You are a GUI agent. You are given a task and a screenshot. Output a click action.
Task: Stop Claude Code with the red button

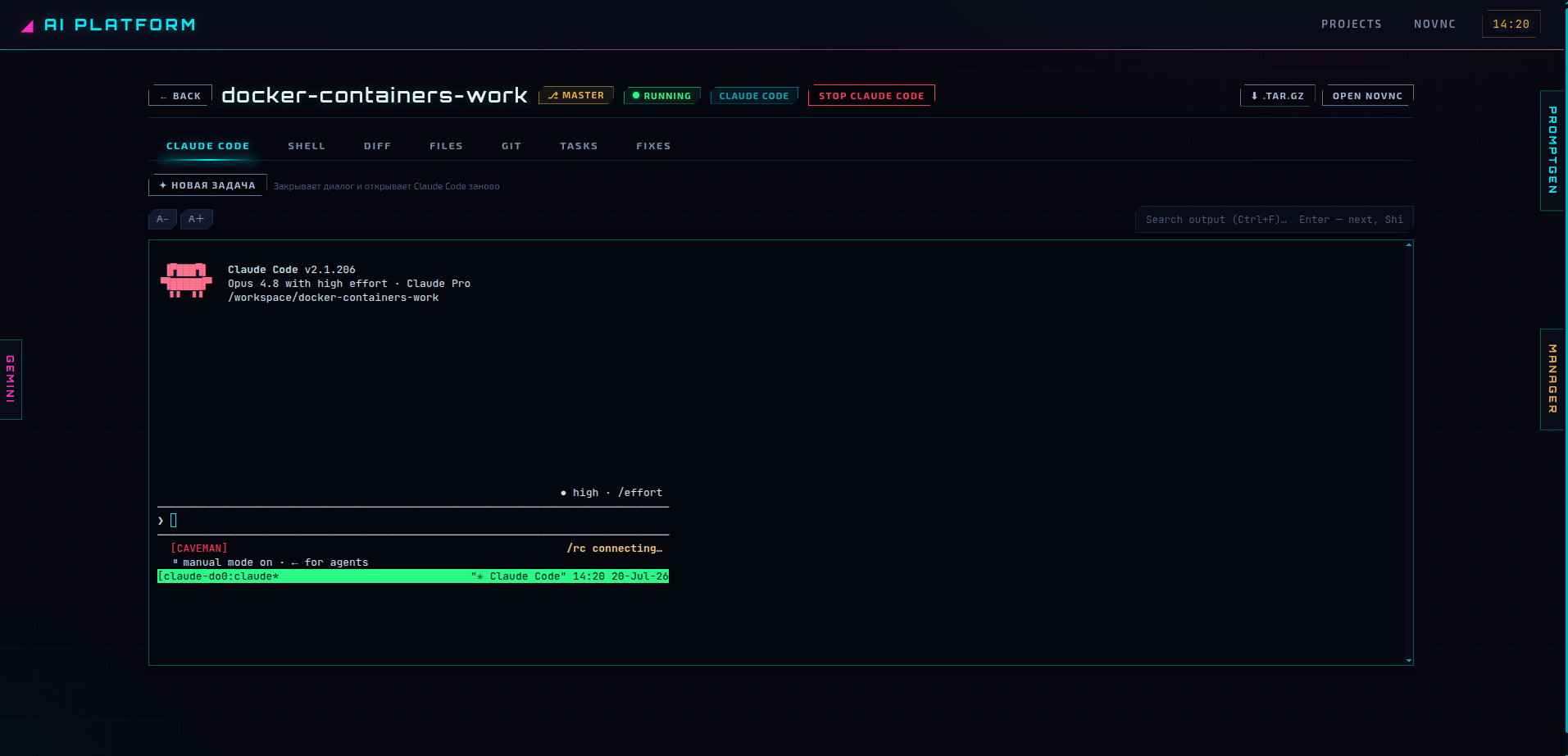871,96
